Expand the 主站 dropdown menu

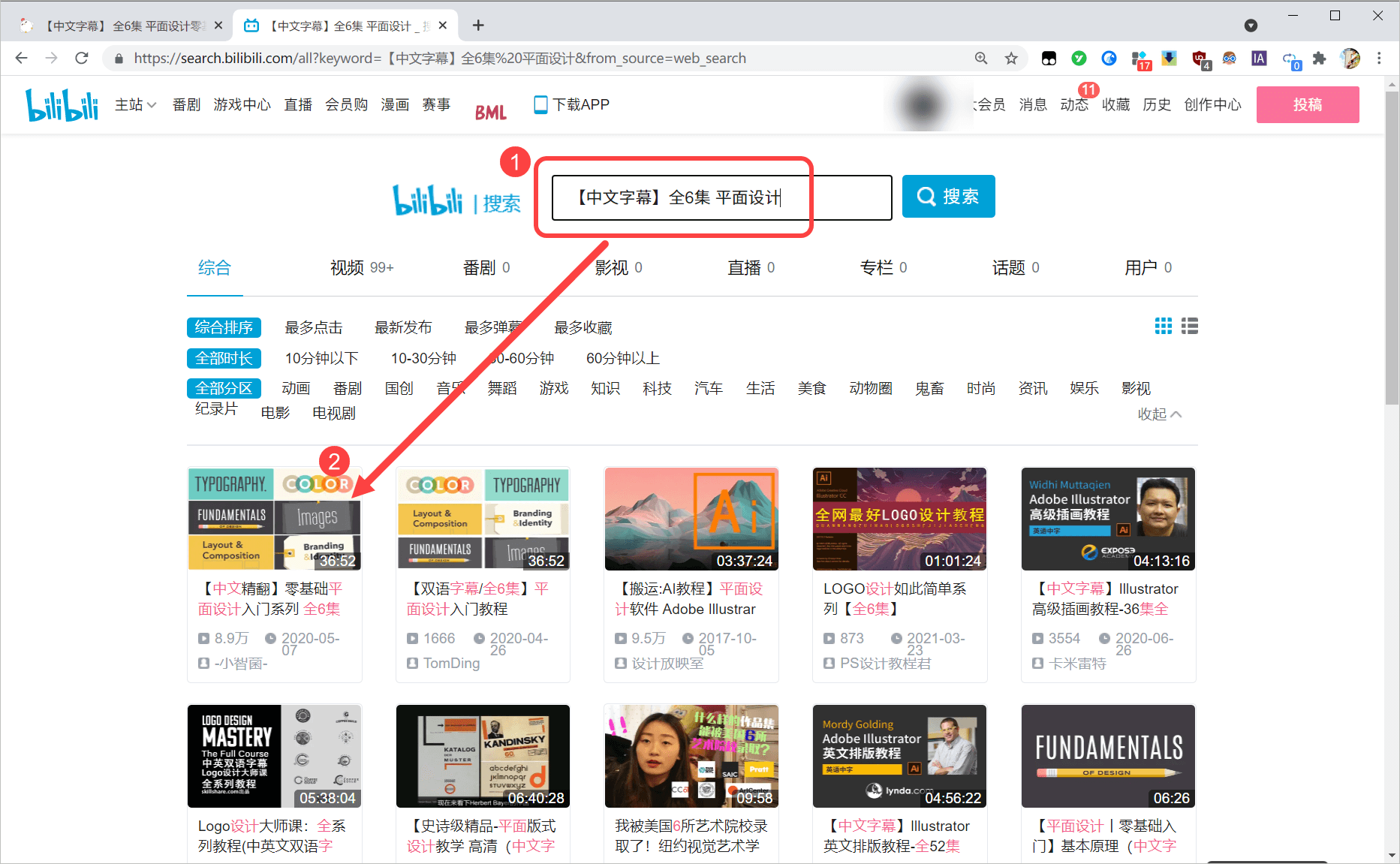[x=135, y=104]
